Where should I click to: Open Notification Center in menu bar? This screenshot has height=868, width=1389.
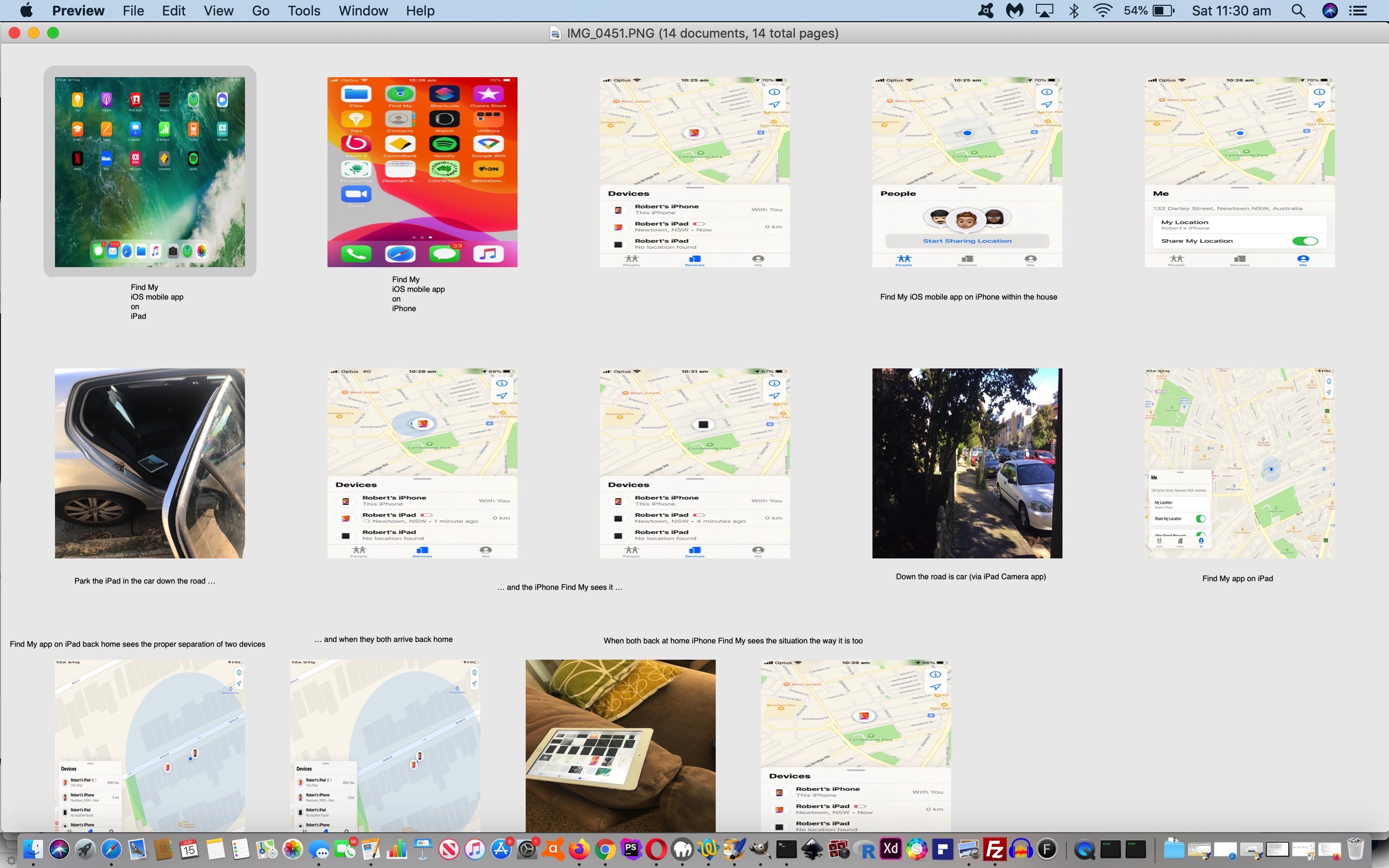[x=1358, y=10]
